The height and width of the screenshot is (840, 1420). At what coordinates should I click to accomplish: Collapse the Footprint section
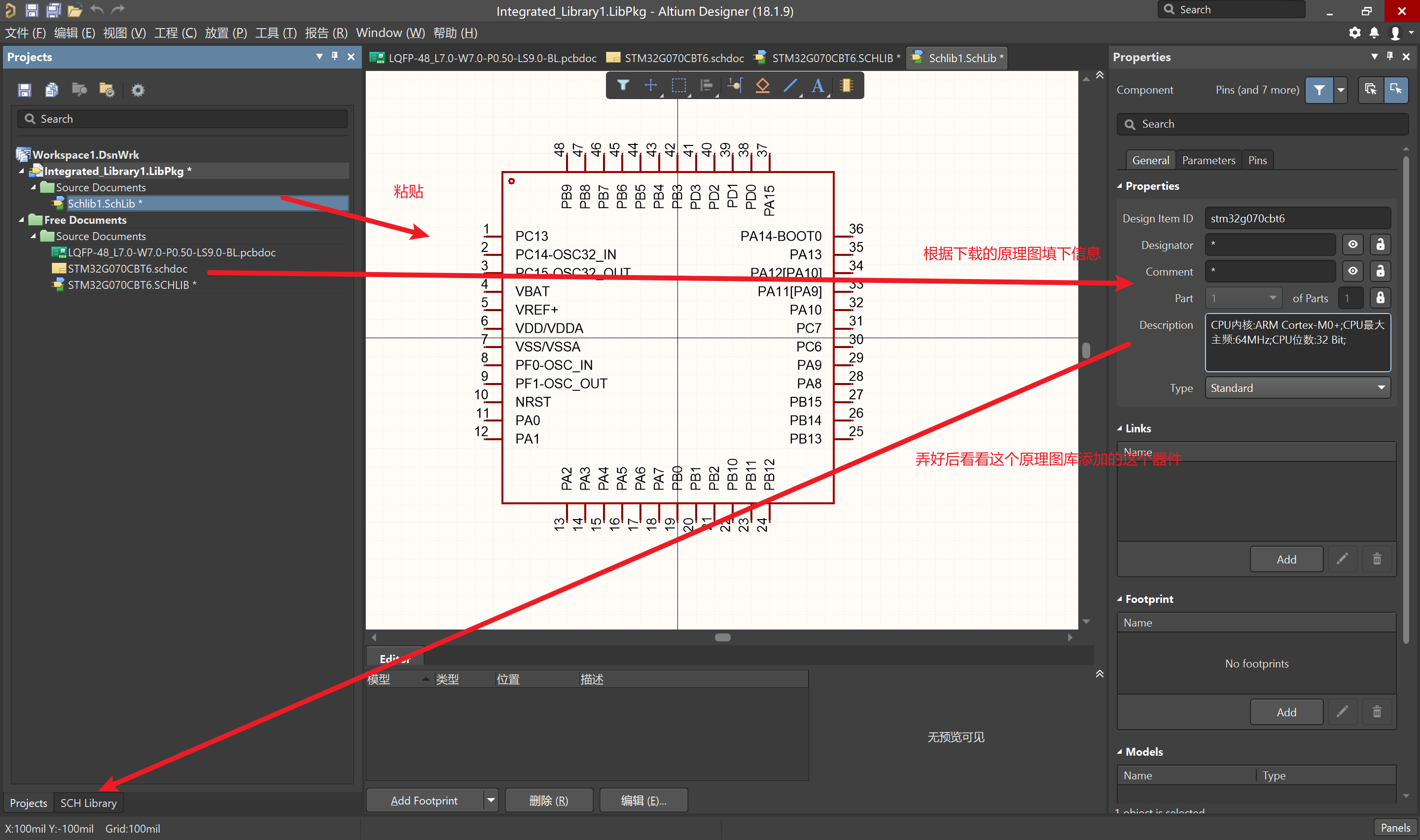coord(1119,598)
